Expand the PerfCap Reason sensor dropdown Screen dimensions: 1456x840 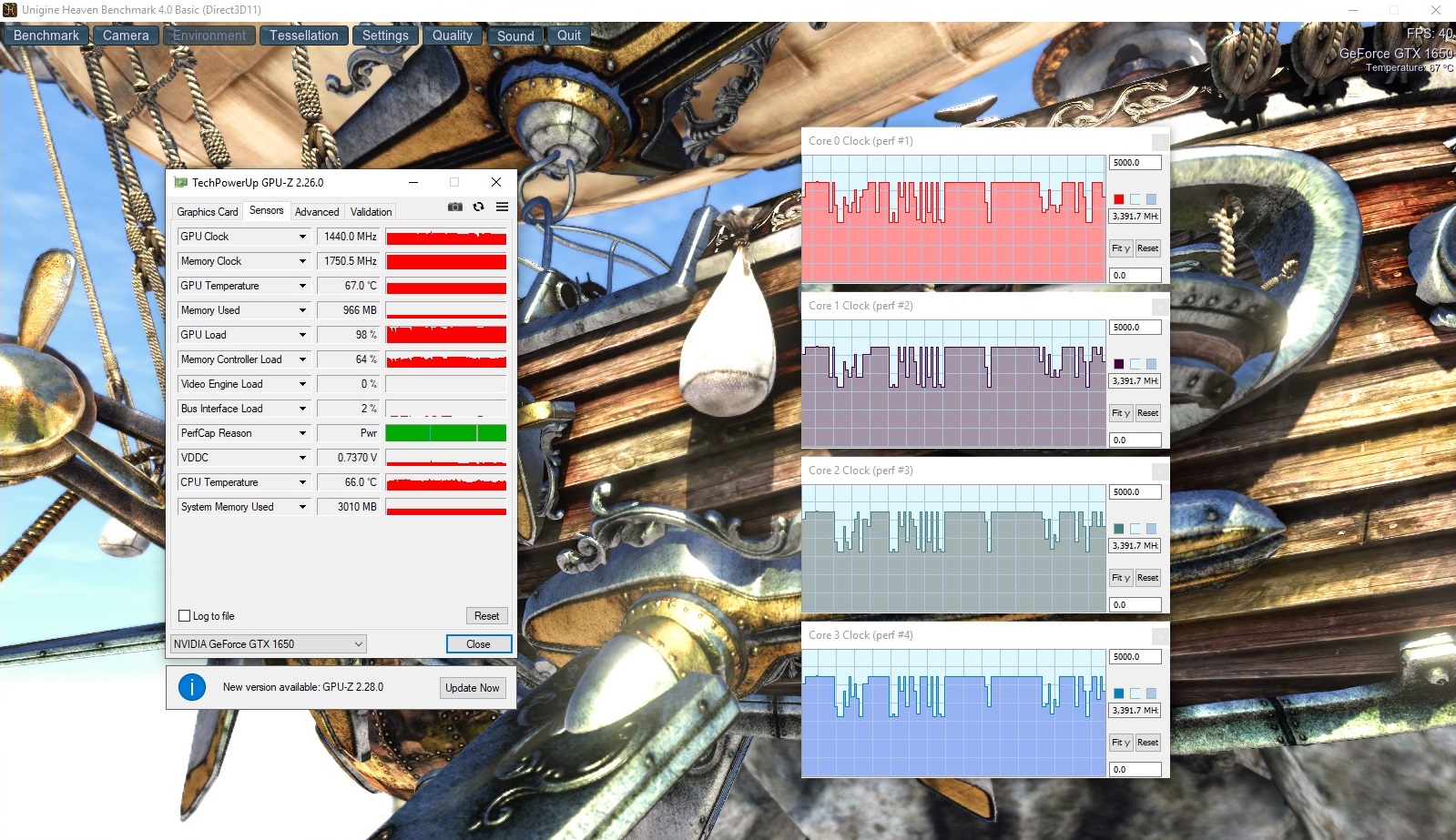303,433
